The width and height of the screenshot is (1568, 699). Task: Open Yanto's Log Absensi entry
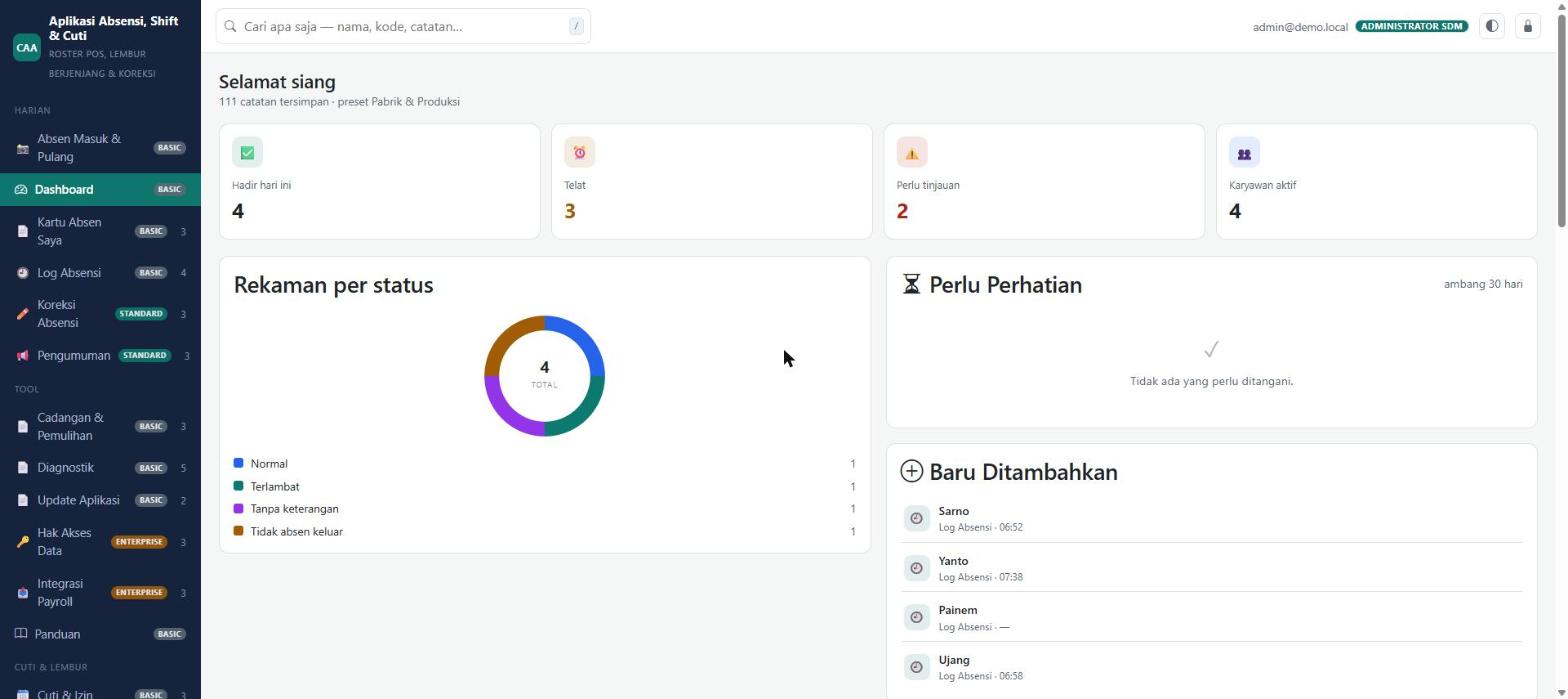coord(1211,568)
